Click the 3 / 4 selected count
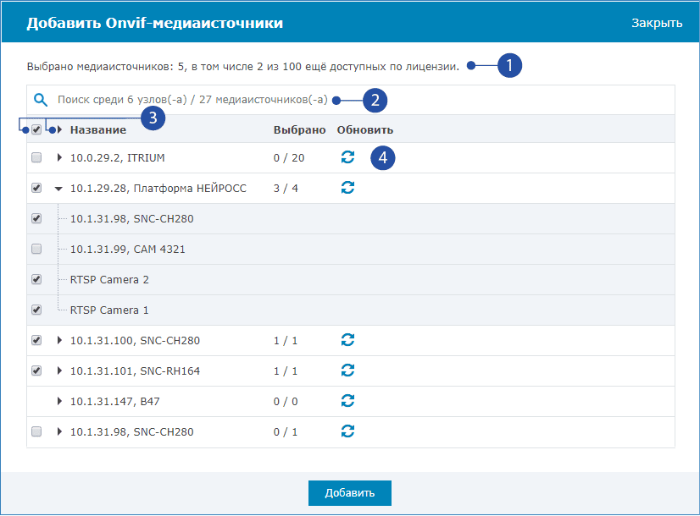 coord(286,188)
